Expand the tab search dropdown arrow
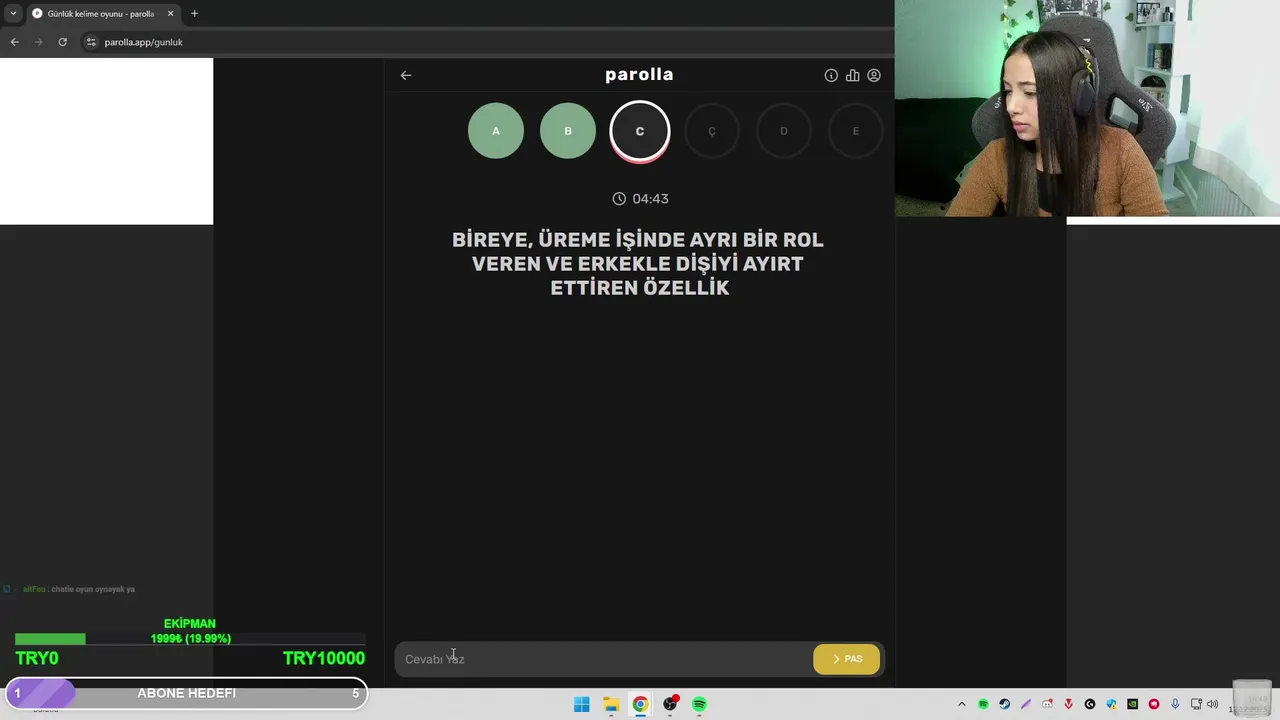Viewport: 1280px width, 720px height. [x=12, y=14]
